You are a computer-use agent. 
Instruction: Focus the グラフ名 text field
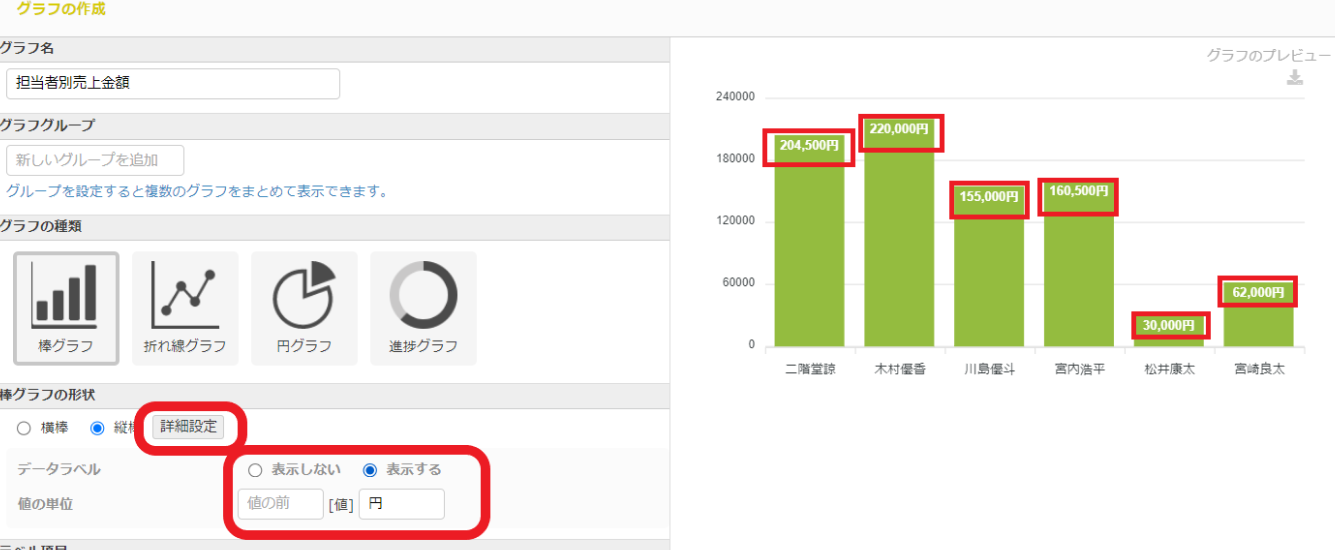(172, 84)
